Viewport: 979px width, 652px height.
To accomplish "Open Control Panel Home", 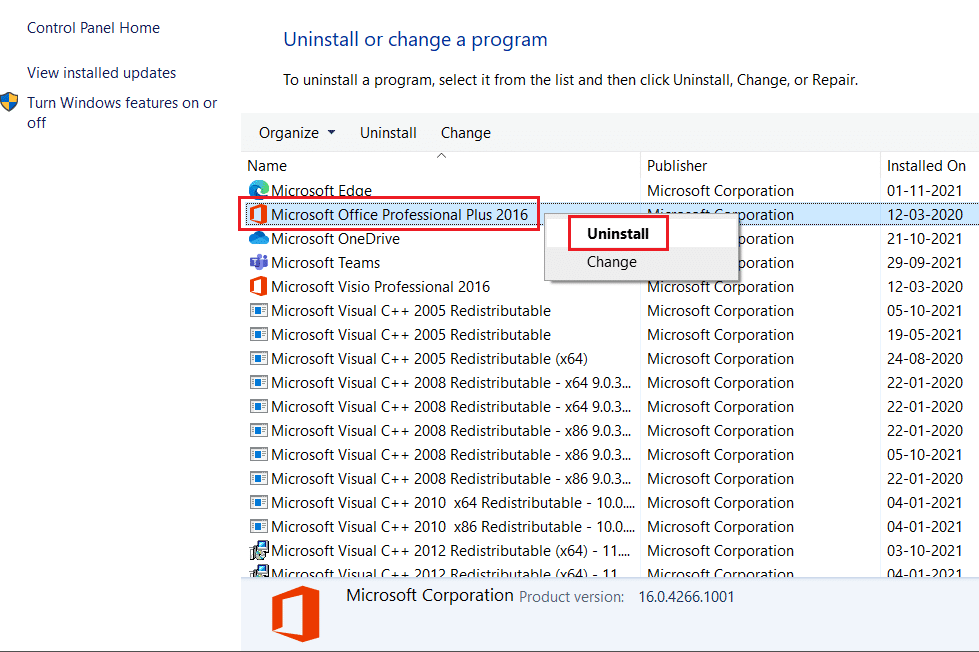I will pos(93,28).
